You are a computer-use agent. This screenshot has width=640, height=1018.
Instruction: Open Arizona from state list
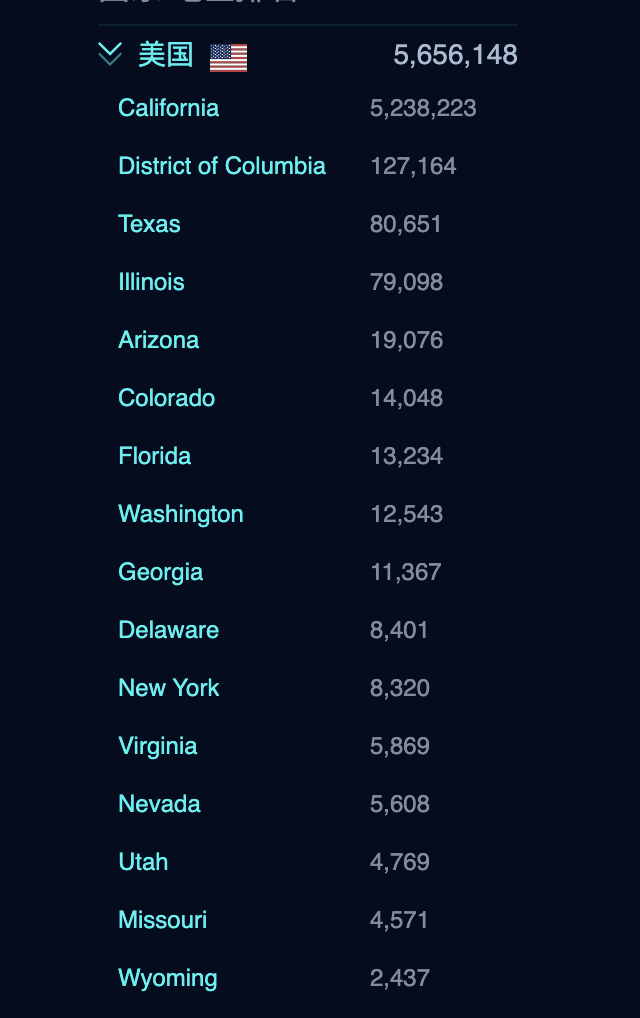click(x=158, y=340)
